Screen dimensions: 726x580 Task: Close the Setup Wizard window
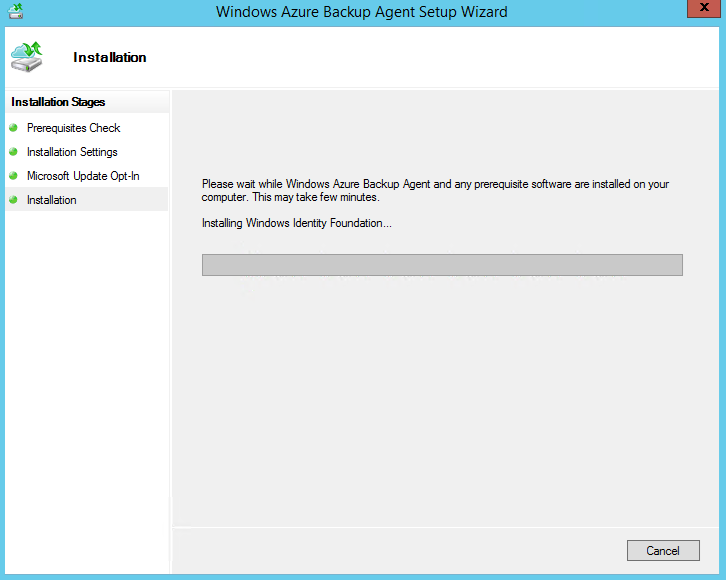tap(704, 8)
